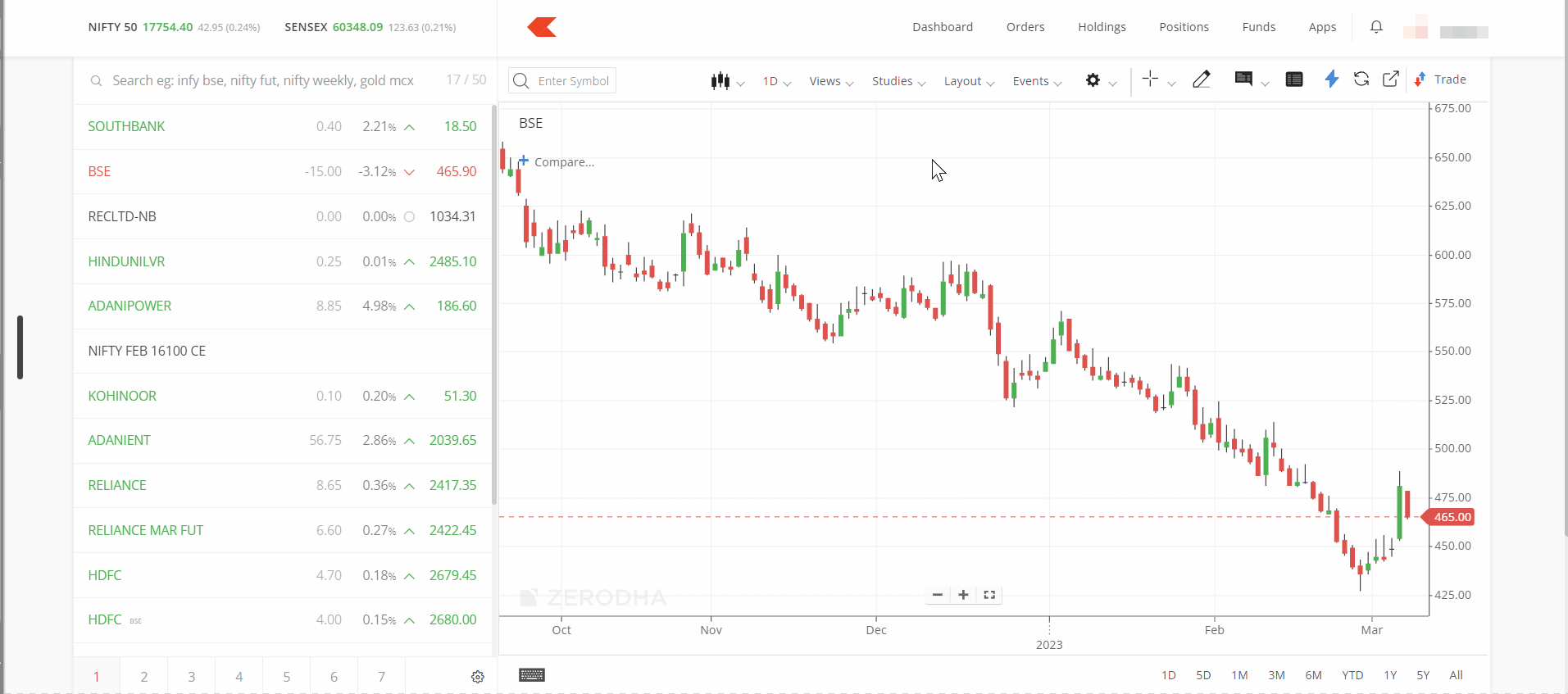Image resolution: width=1568 pixels, height=694 pixels.
Task: Click the Kite logo icon
Action: pyautogui.click(x=542, y=28)
